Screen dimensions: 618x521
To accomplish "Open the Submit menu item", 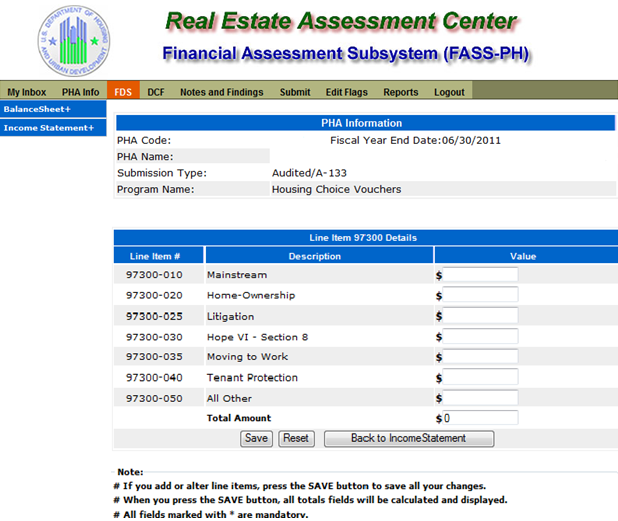I will point(295,92).
